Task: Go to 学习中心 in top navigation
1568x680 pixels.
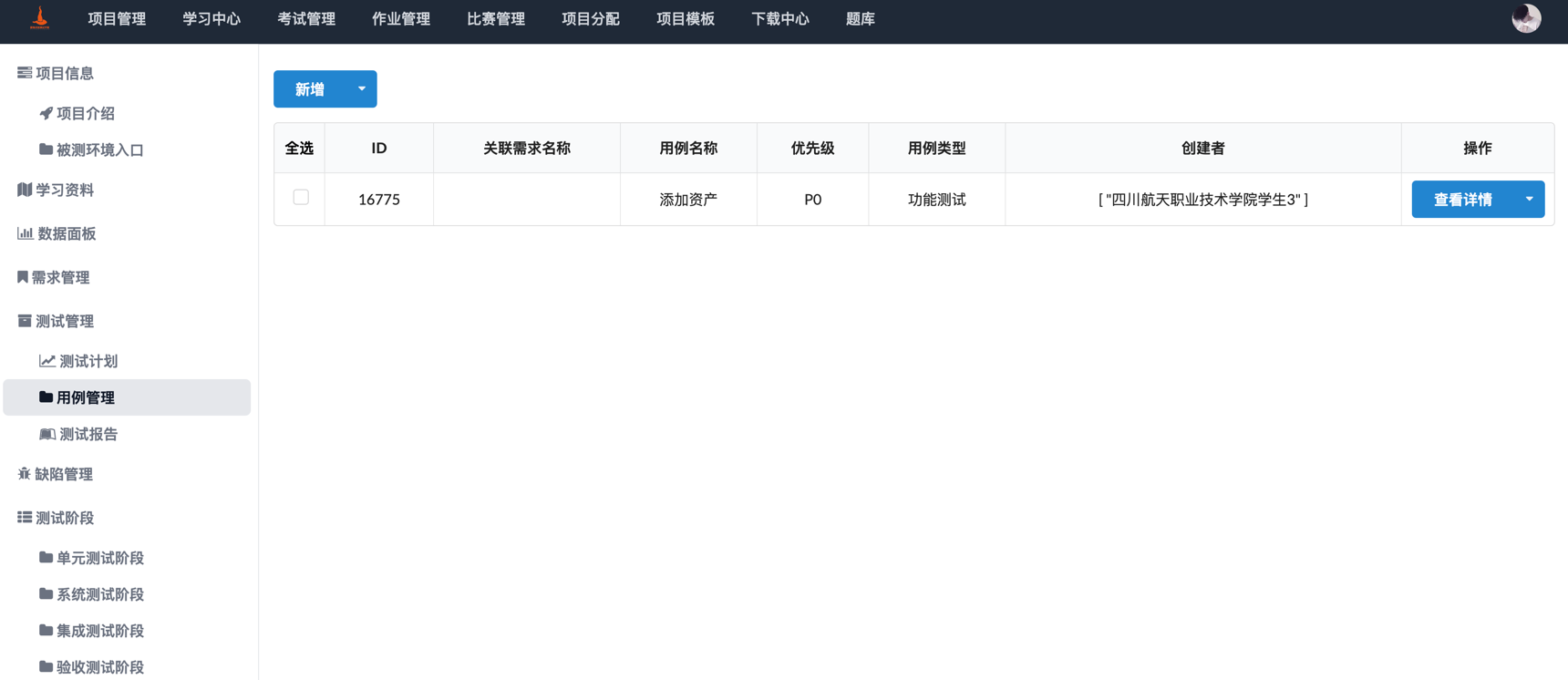Action: point(211,19)
